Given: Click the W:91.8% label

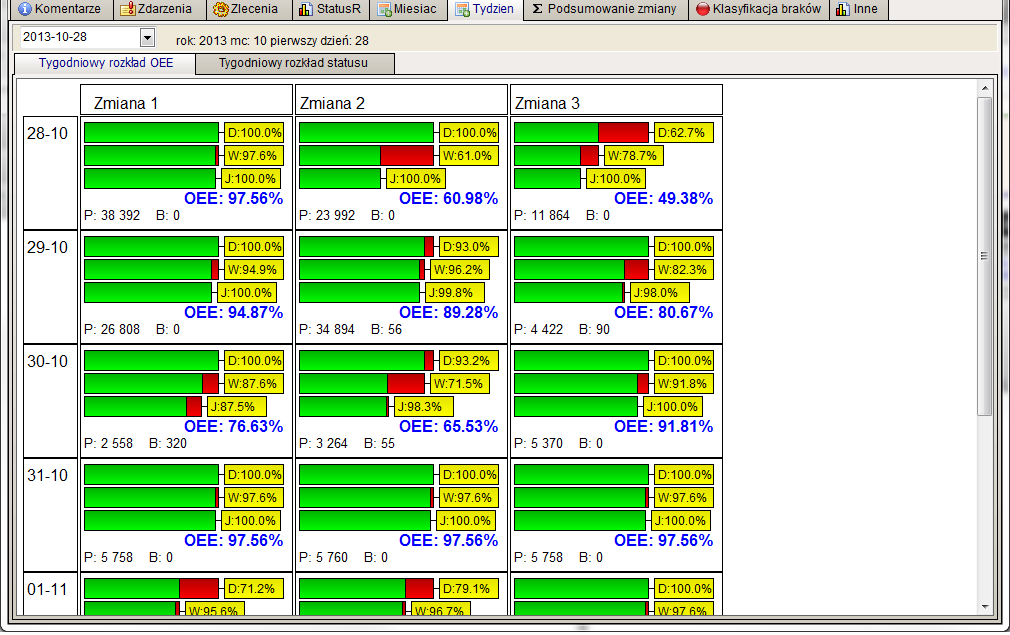Looking at the screenshot, I should (683, 384).
